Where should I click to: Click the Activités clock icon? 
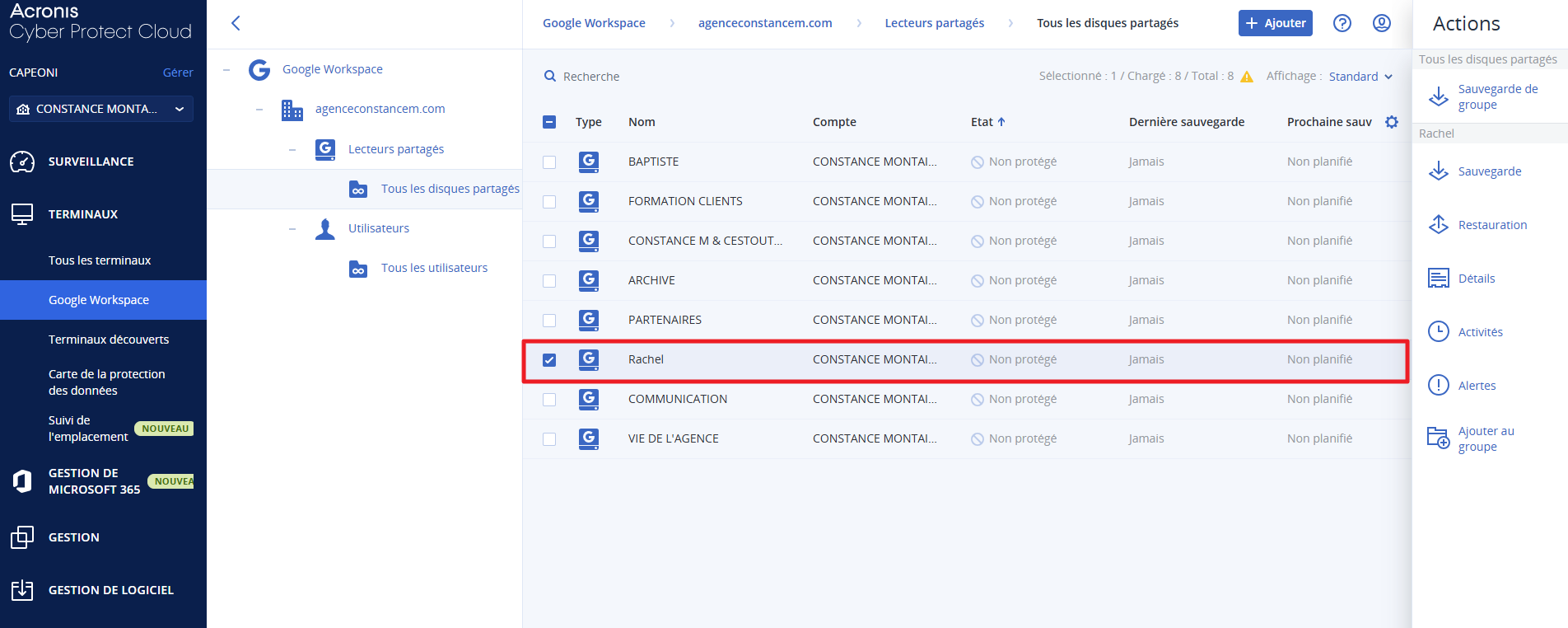pyautogui.click(x=1439, y=332)
